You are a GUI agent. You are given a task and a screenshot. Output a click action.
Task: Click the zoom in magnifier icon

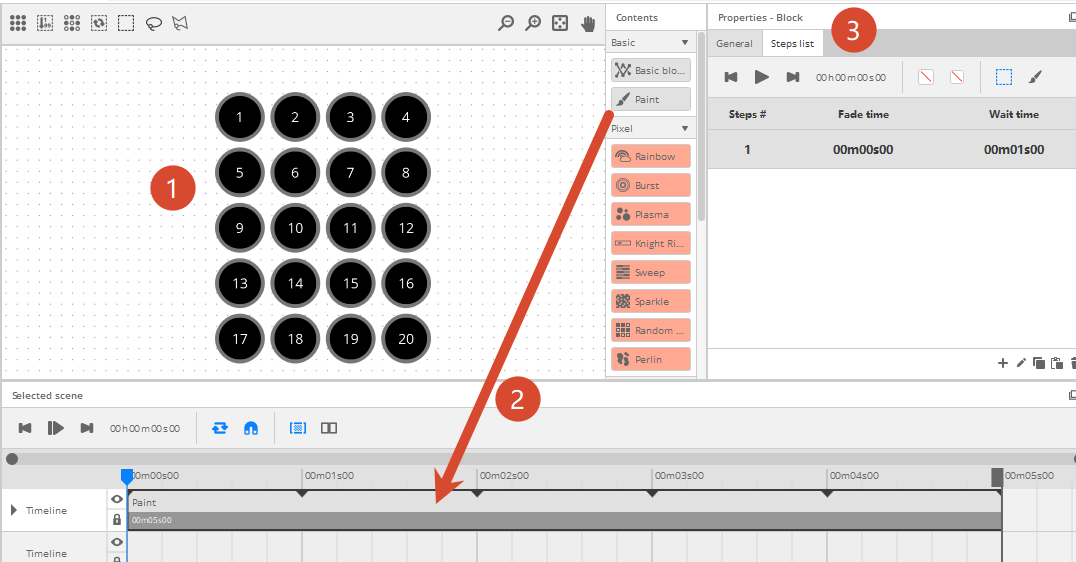tap(533, 22)
